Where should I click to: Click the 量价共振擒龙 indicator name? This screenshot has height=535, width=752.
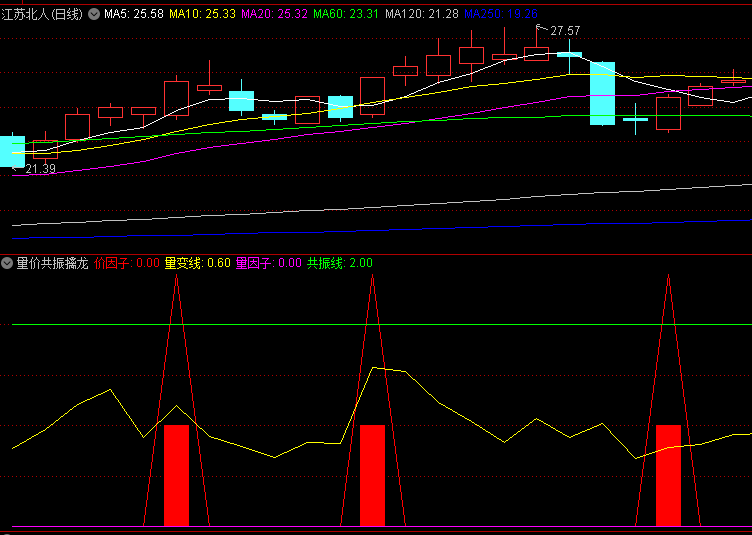point(52,263)
